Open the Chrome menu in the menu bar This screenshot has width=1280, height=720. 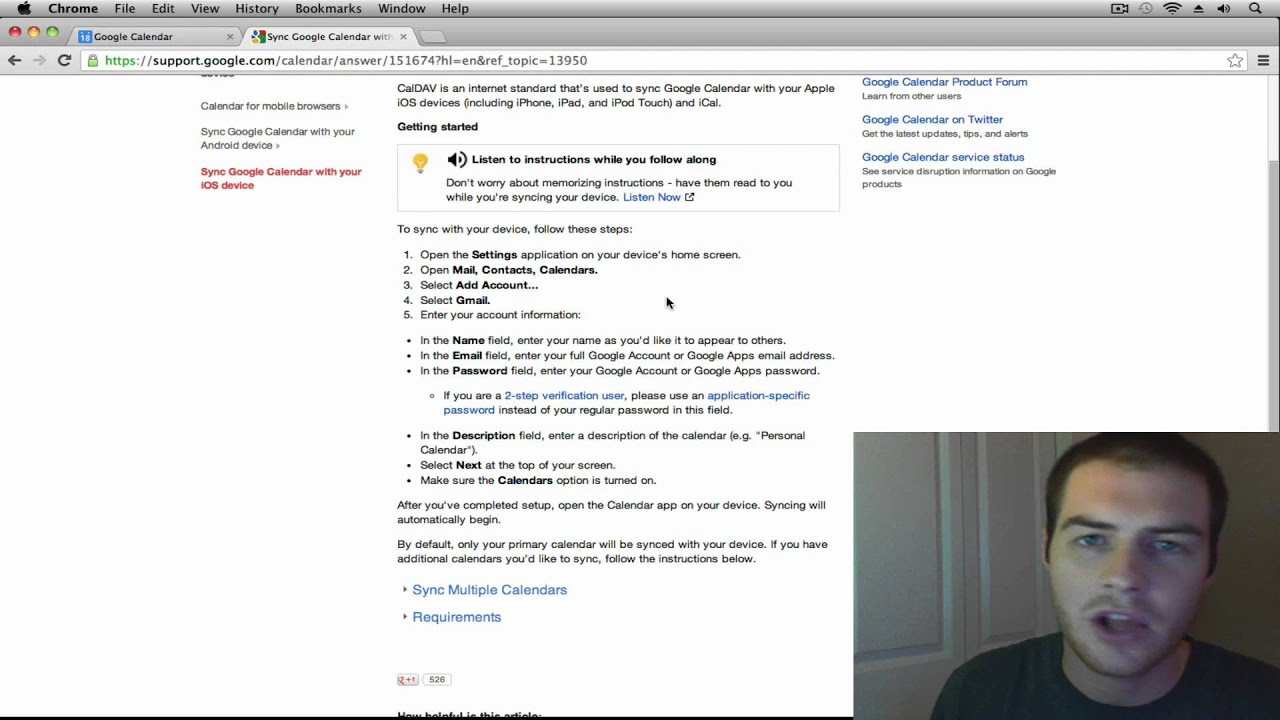(73, 8)
